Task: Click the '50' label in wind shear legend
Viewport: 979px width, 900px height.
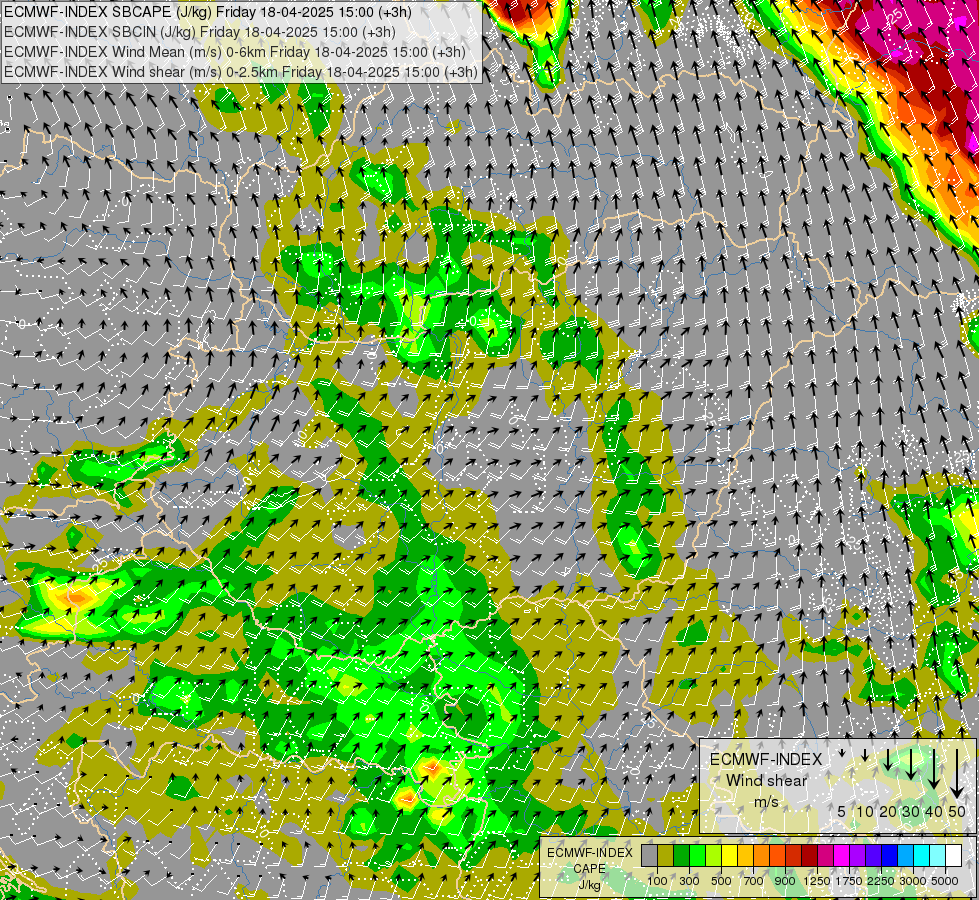Action: pyautogui.click(x=957, y=811)
